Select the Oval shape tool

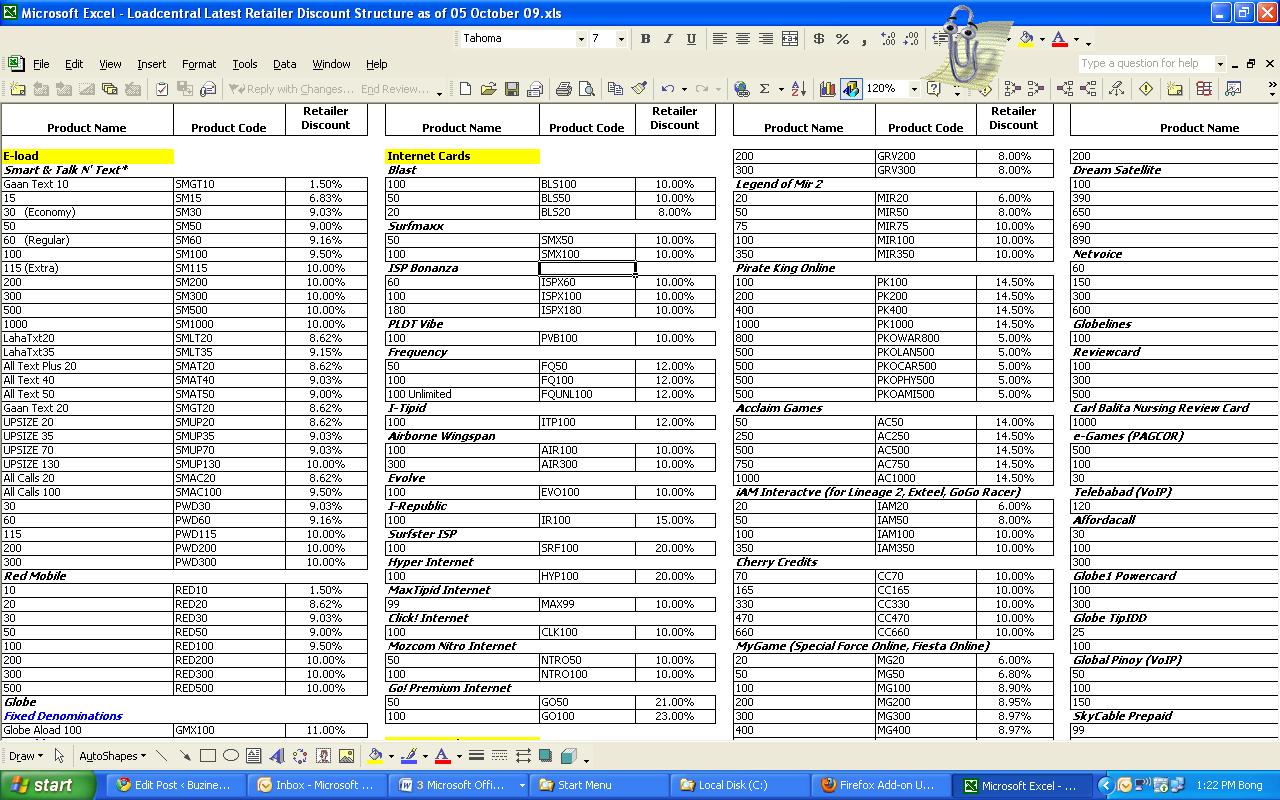[231, 756]
